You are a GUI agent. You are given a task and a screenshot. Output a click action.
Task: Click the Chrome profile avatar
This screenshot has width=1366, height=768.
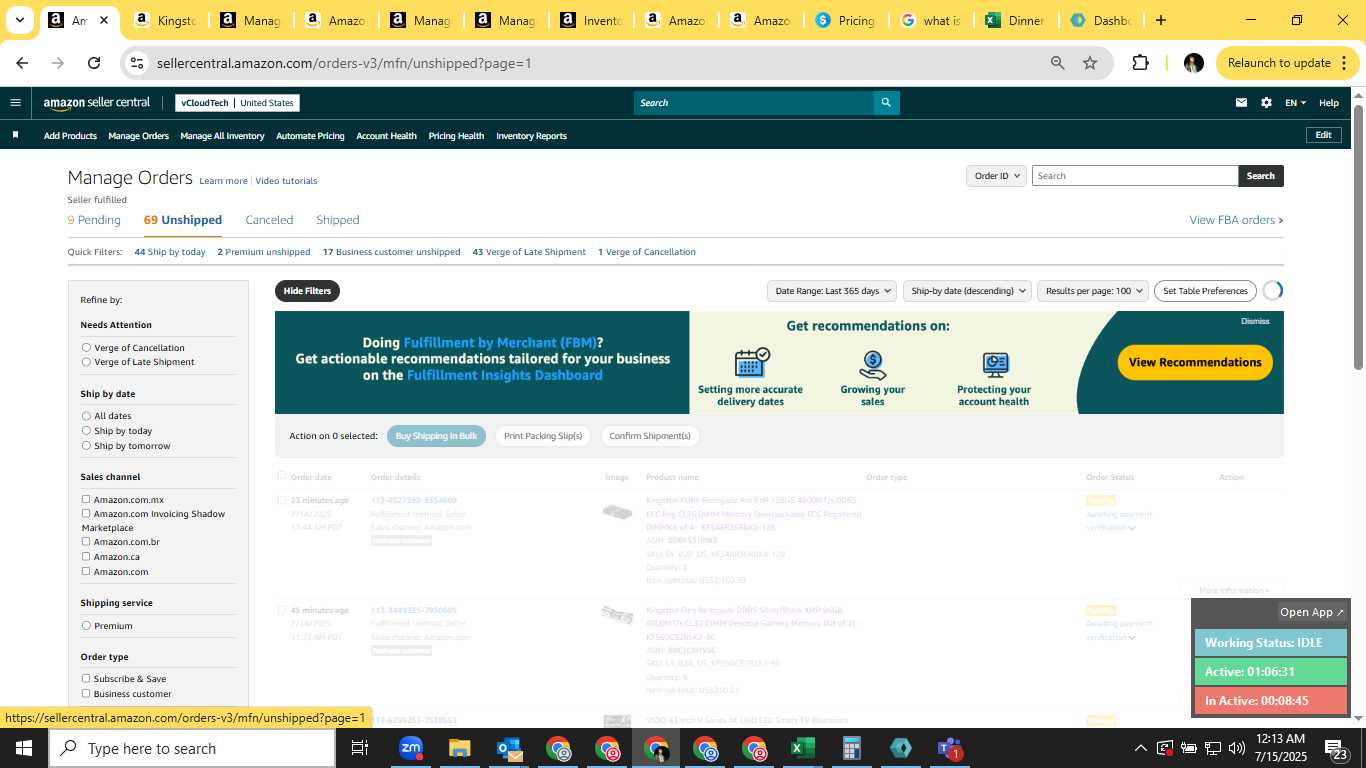[x=1193, y=63]
